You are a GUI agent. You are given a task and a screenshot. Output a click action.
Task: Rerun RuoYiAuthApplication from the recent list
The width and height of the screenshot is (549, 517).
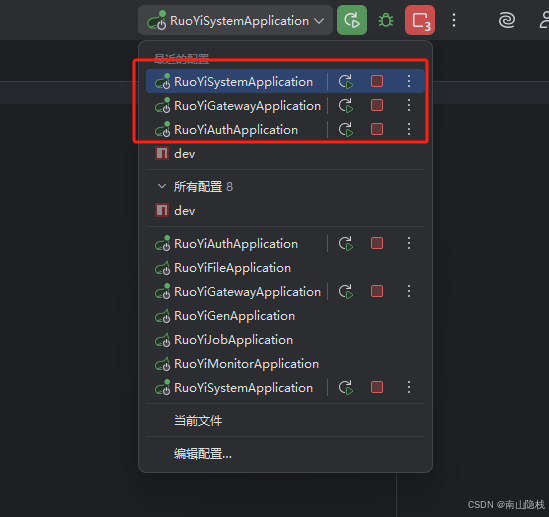tap(346, 130)
